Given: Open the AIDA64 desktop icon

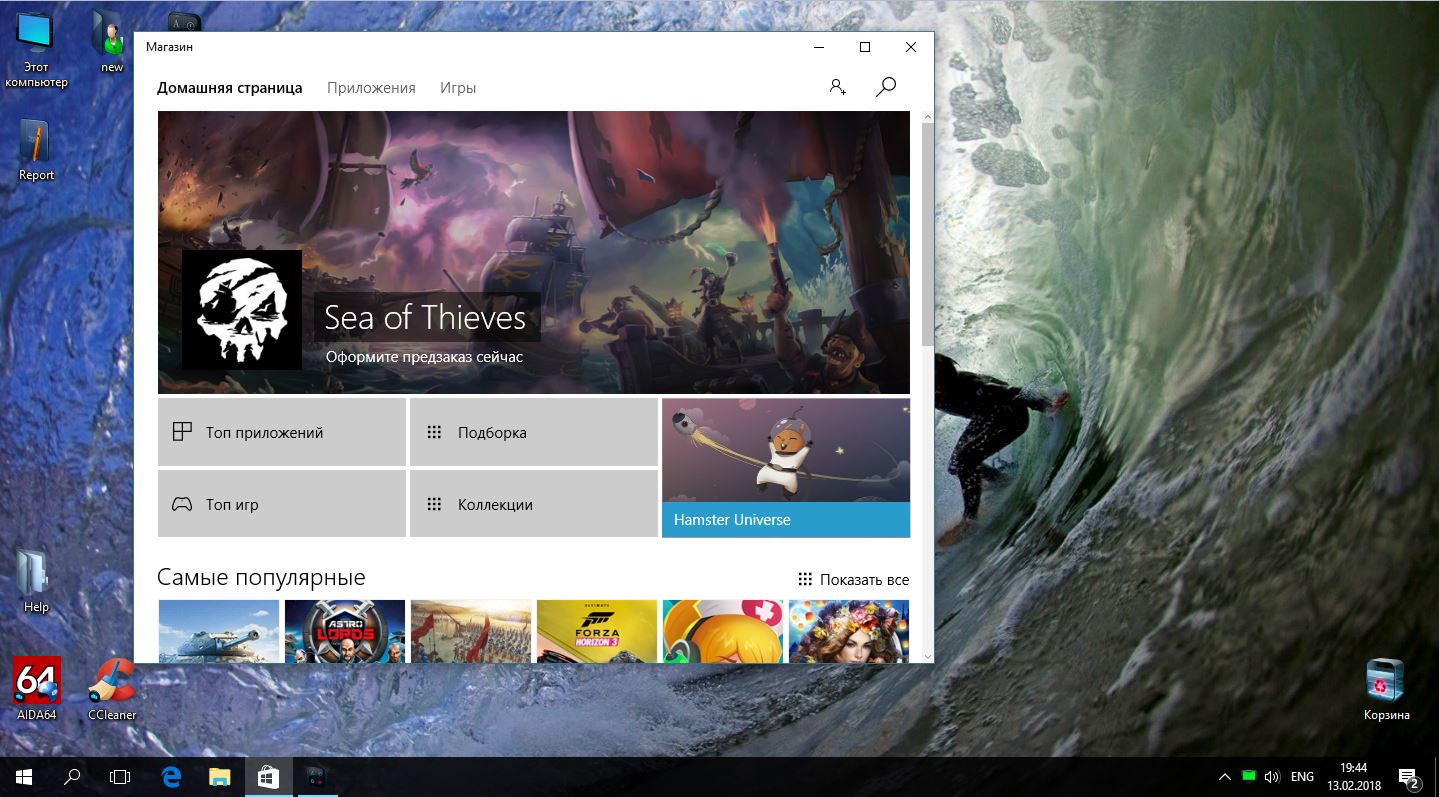Looking at the screenshot, I should tap(37, 683).
